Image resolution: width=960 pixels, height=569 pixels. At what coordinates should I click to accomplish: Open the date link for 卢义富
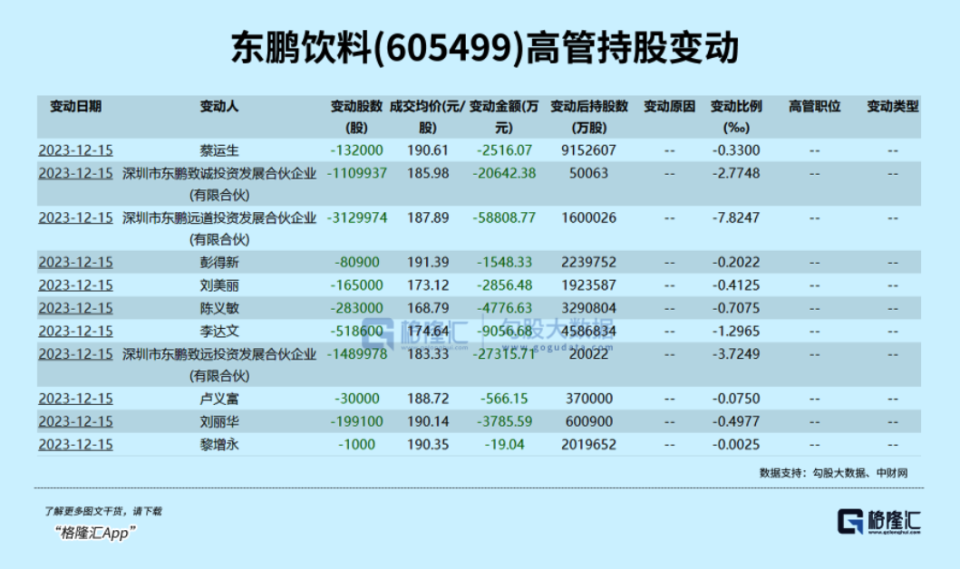pyautogui.click(x=75, y=399)
